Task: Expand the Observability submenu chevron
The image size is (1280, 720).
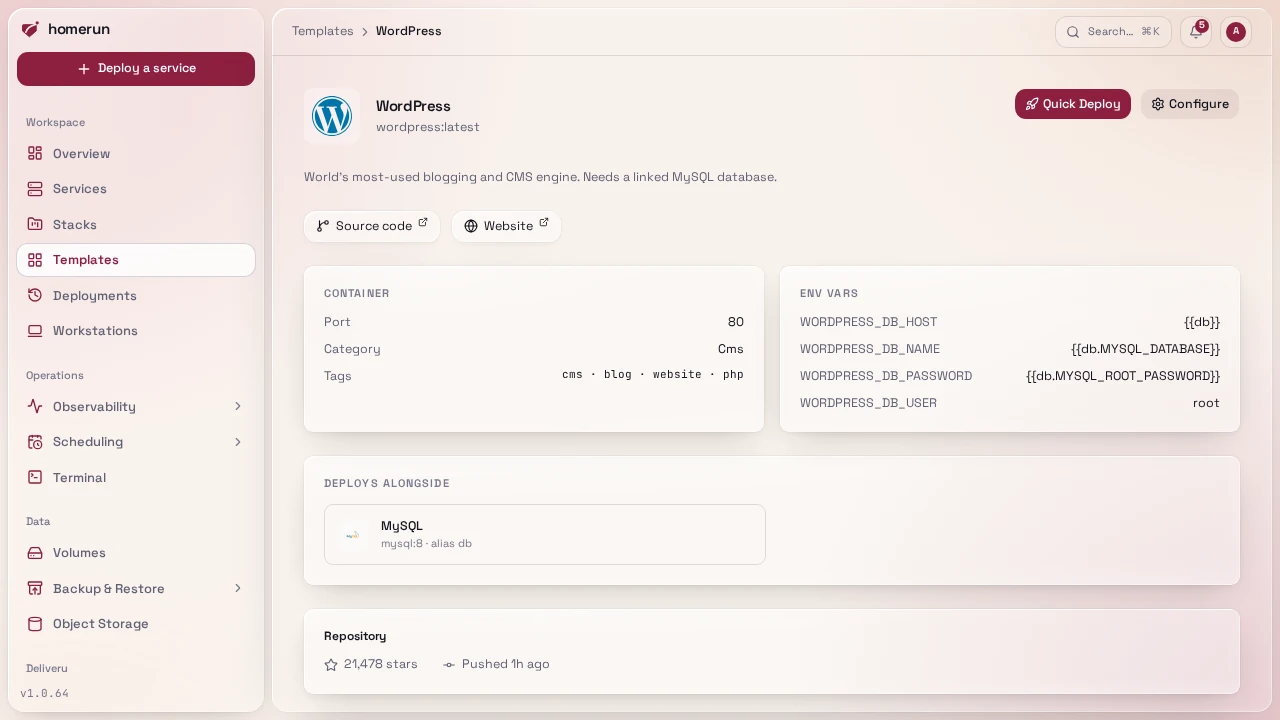Action: (x=238, y=406)
